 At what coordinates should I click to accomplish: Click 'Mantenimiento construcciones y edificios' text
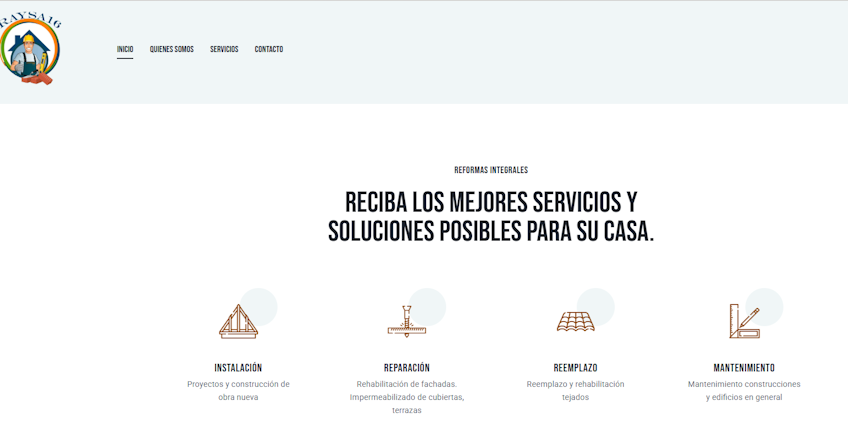click(x=744, y=391)
